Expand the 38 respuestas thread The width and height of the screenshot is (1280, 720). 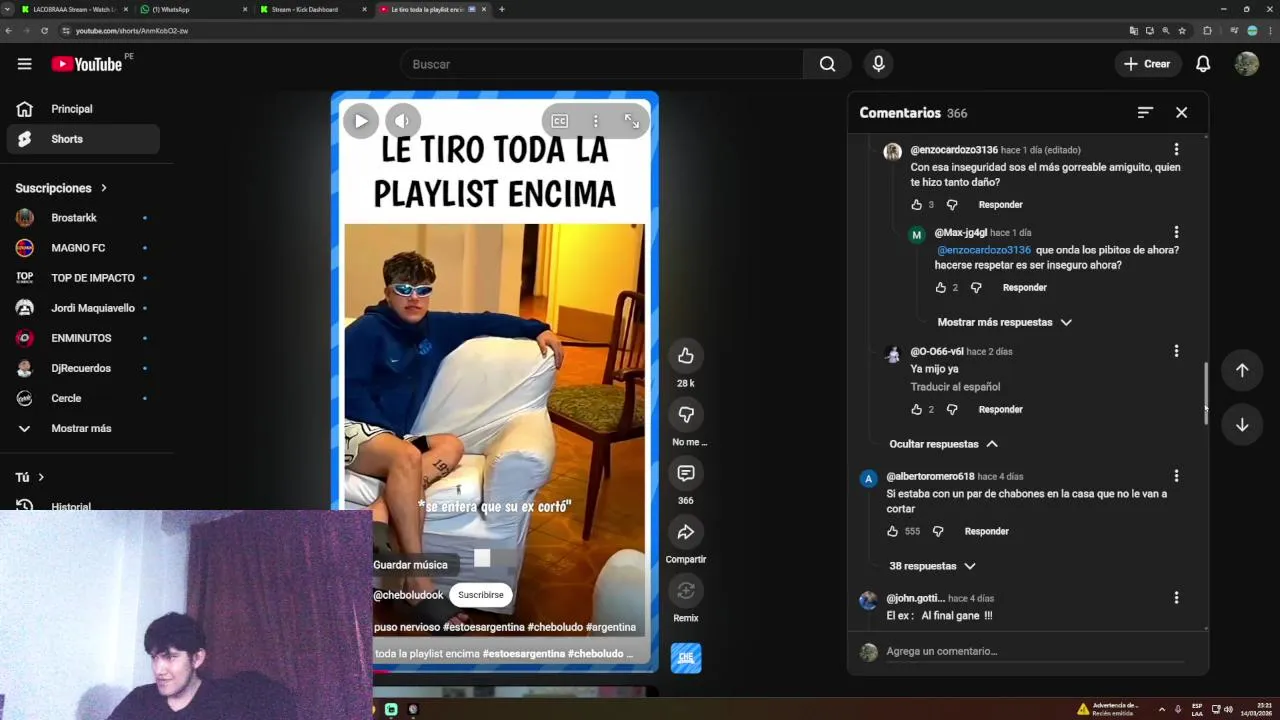pyautogui.click(x=932, y=566)
